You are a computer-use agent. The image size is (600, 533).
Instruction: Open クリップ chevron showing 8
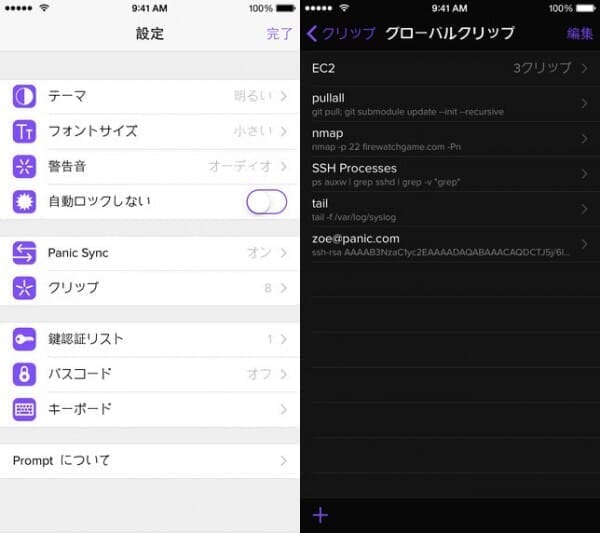(284, 288)
